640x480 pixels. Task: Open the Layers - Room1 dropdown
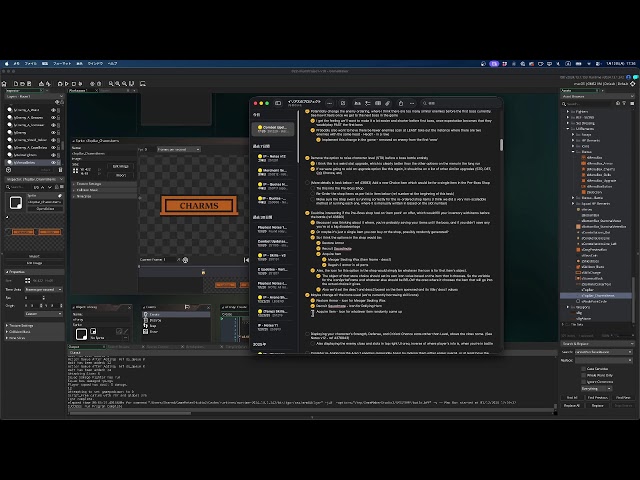pyautogui.click(x=34, y=97)
